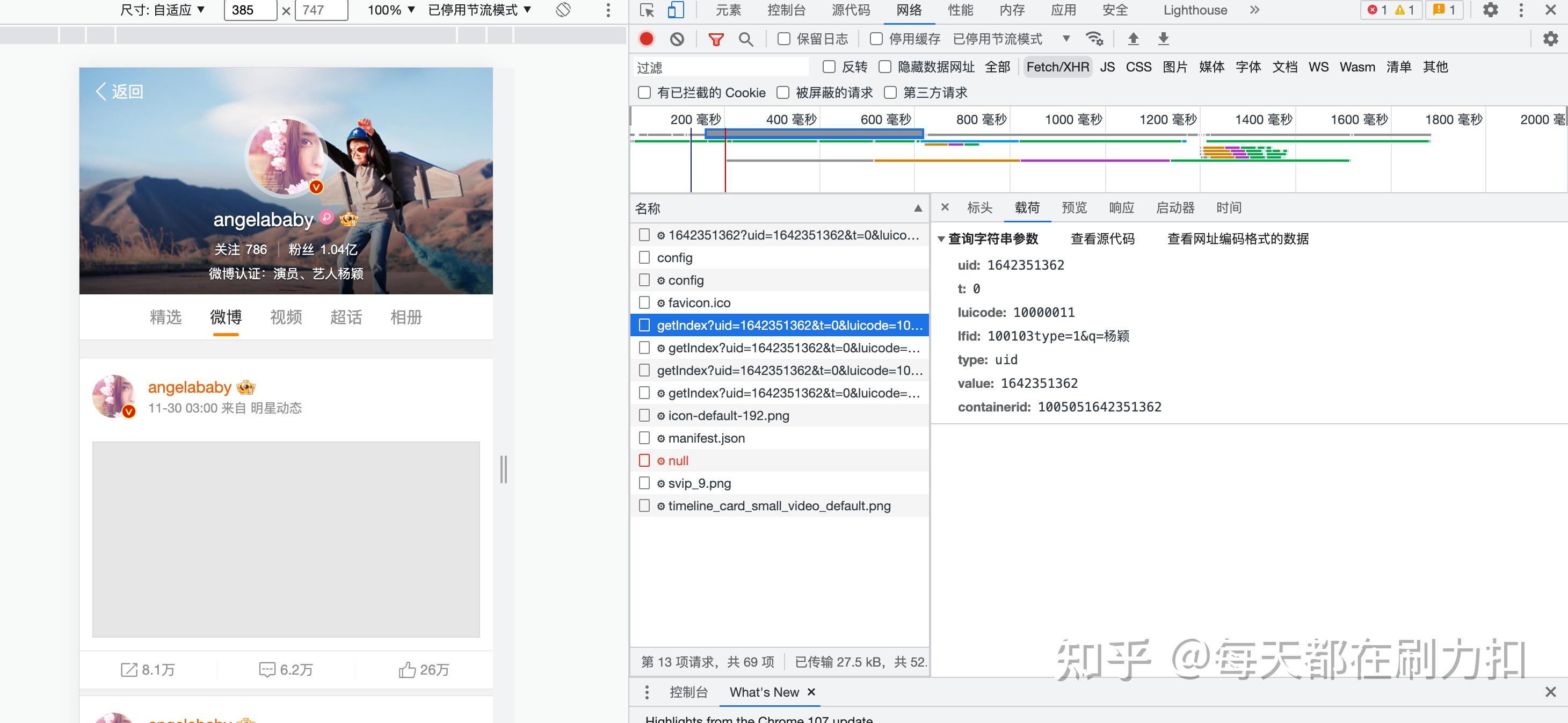Sort requests by 名称 column arrow
This screenshot has height=723, width=1568.
click(918, 208)
